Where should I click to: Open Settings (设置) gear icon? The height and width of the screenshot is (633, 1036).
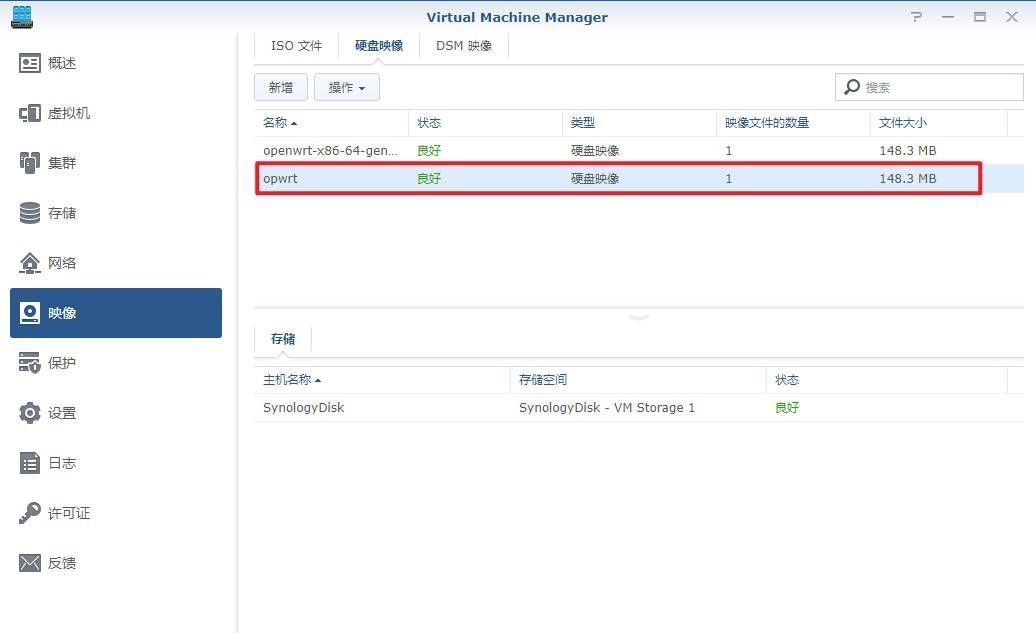[x=30, y=413]
